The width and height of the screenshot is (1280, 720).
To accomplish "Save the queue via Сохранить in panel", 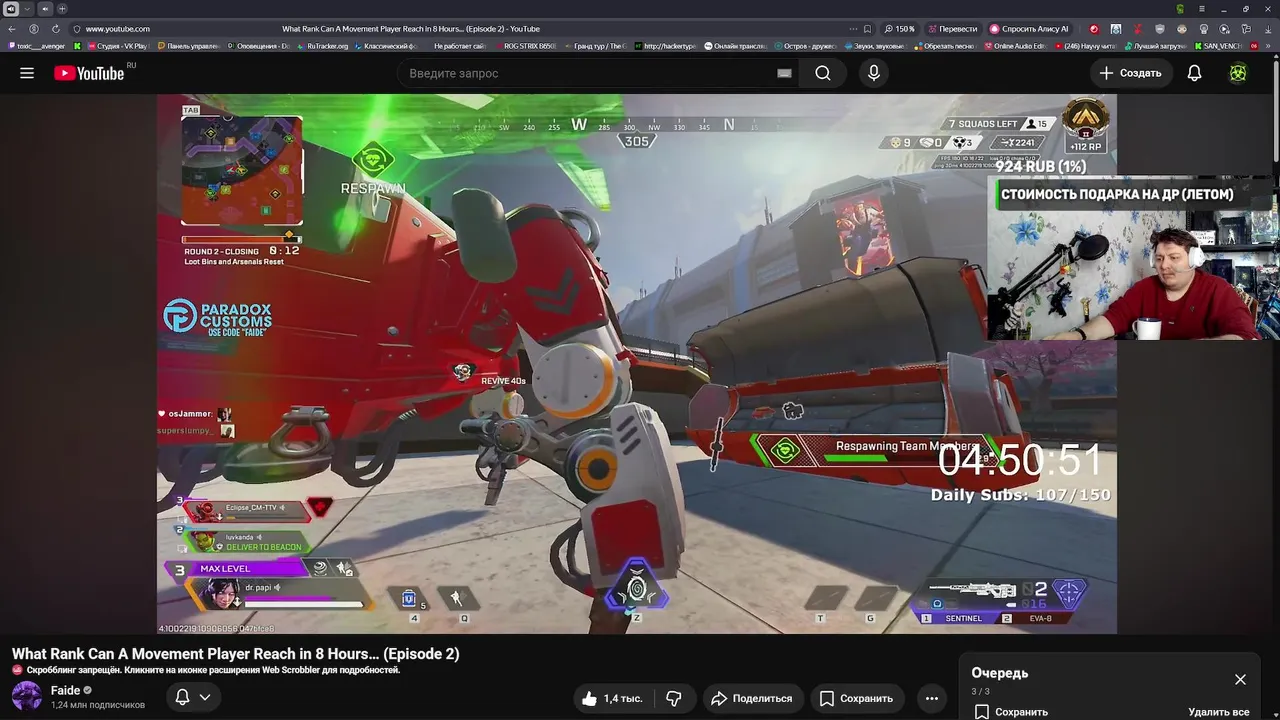I will [1011, 712].
